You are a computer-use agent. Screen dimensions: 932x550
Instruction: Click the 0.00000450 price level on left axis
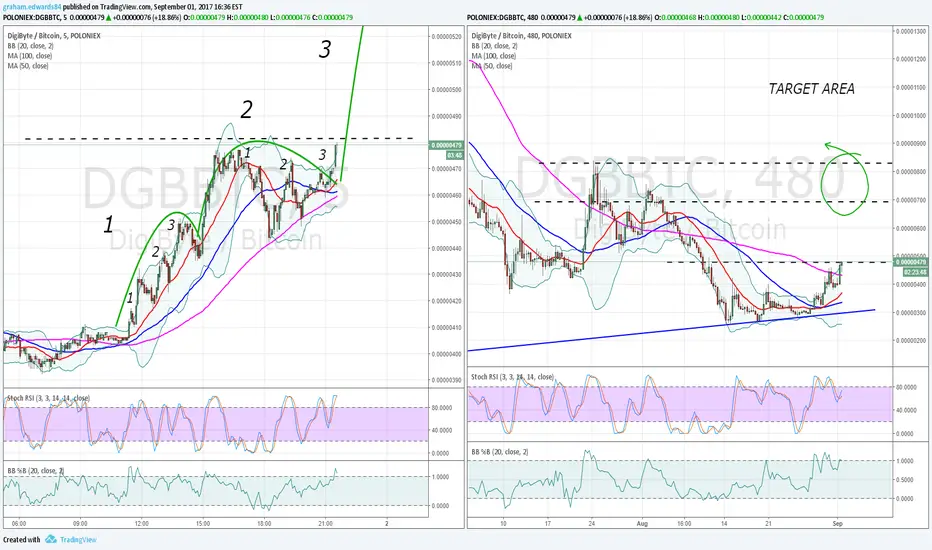[447, 222]
